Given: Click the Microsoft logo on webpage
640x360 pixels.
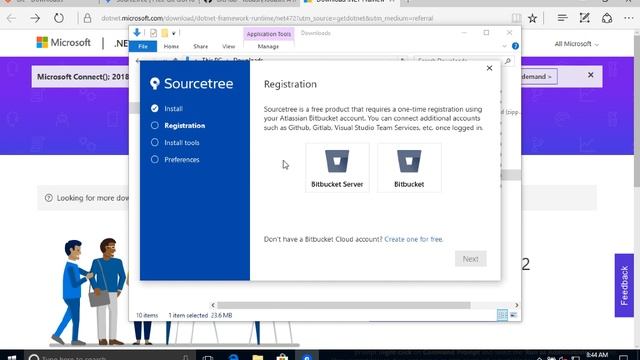Looking at the screenshot, I should (64, 42).
